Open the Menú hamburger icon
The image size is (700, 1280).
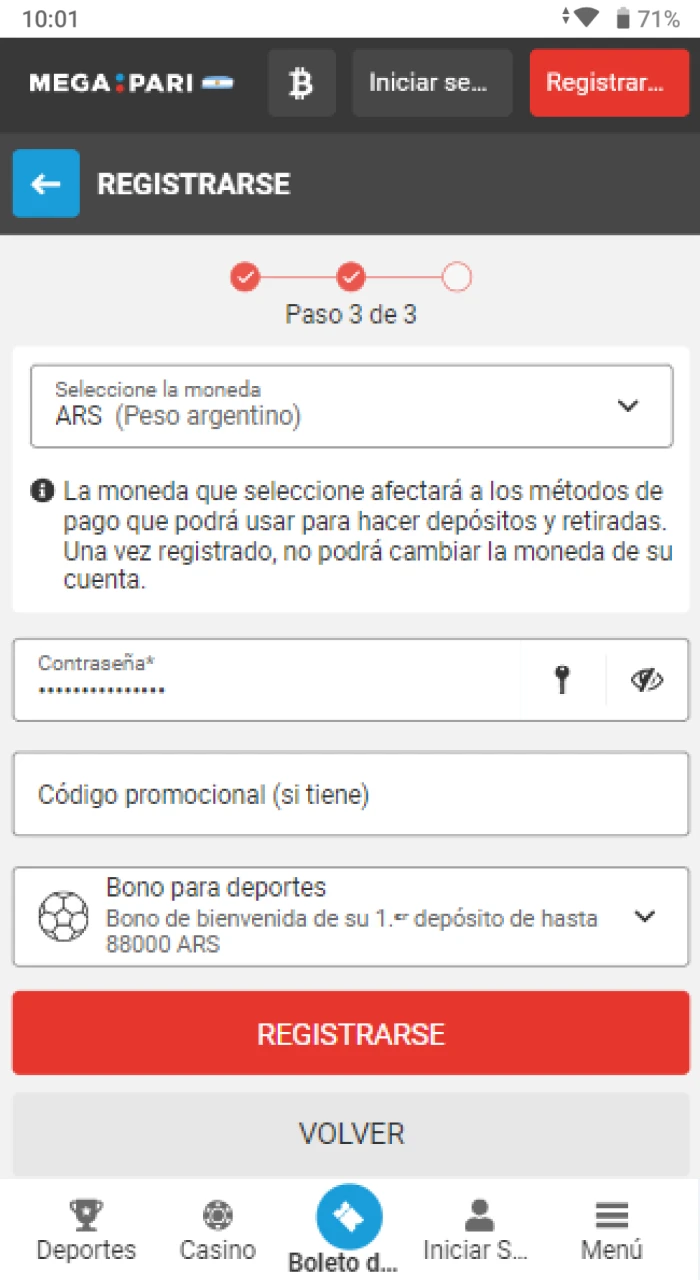[611, 1214]
